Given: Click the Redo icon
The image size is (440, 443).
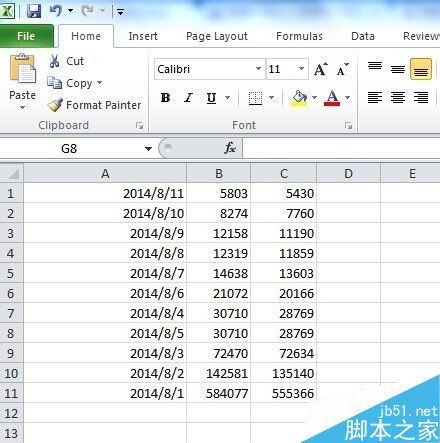Looking at the screenshot, I should coord(87,11).
